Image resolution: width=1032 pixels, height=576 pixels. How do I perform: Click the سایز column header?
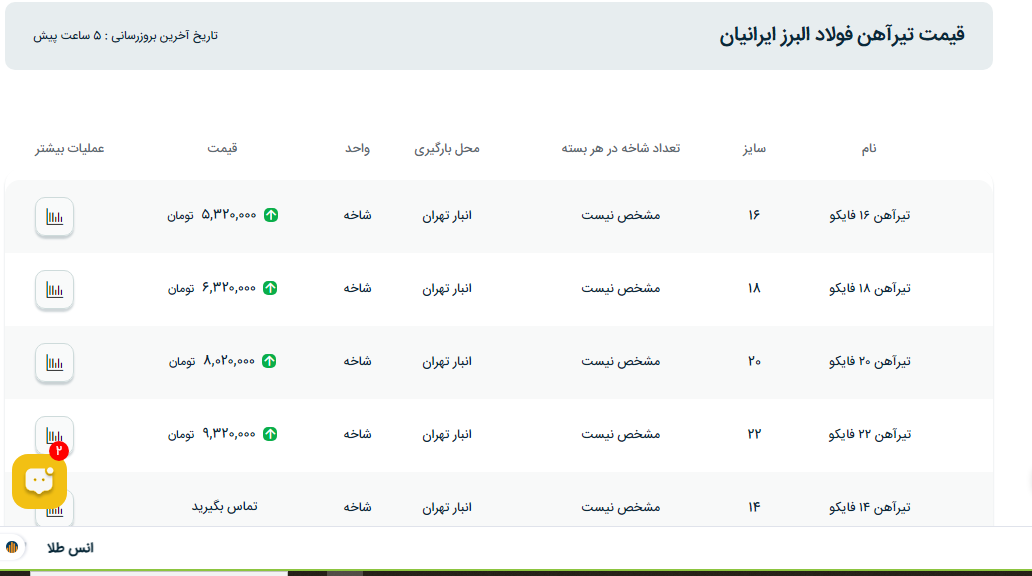[x=753, y=148]
